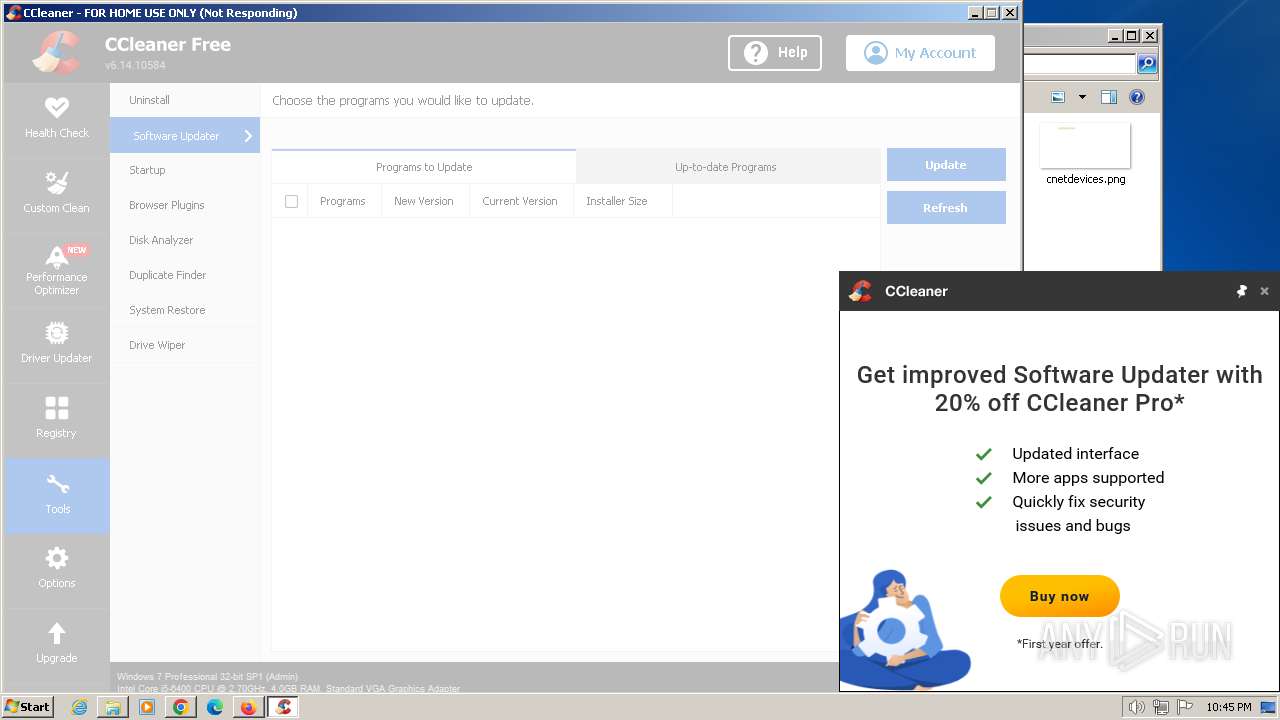Image resolution: width=1280 pixels, height=720 pixels.
Task: Toggle the select-all programs checkbox
Action: pyautogui.click(x=291, y=201)
